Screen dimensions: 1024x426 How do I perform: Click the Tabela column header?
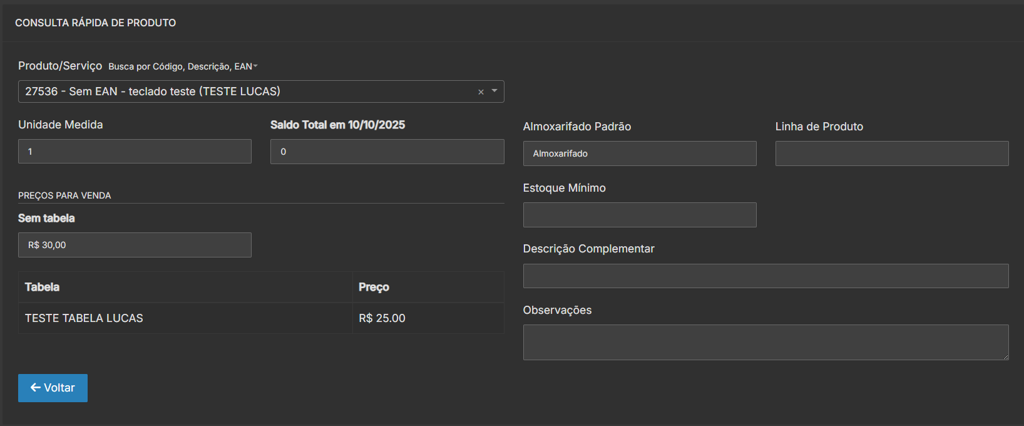pos(43,287)
